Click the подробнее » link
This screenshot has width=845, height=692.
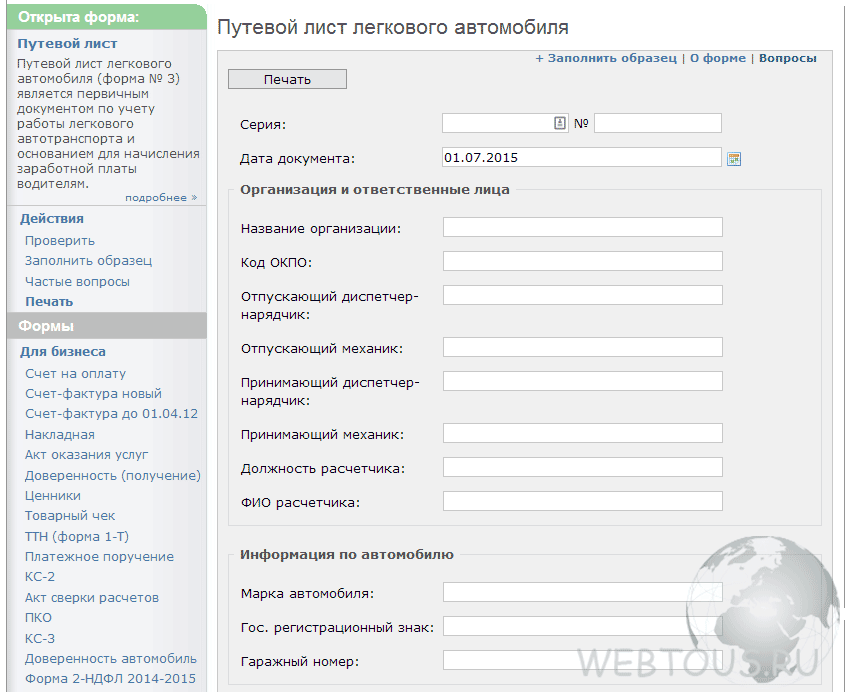pyautogui.click(x=162, y=198)
